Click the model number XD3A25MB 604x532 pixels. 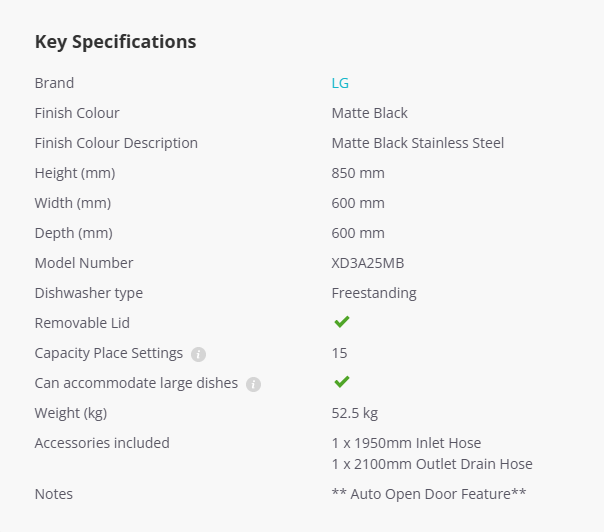tap(368, 263)
